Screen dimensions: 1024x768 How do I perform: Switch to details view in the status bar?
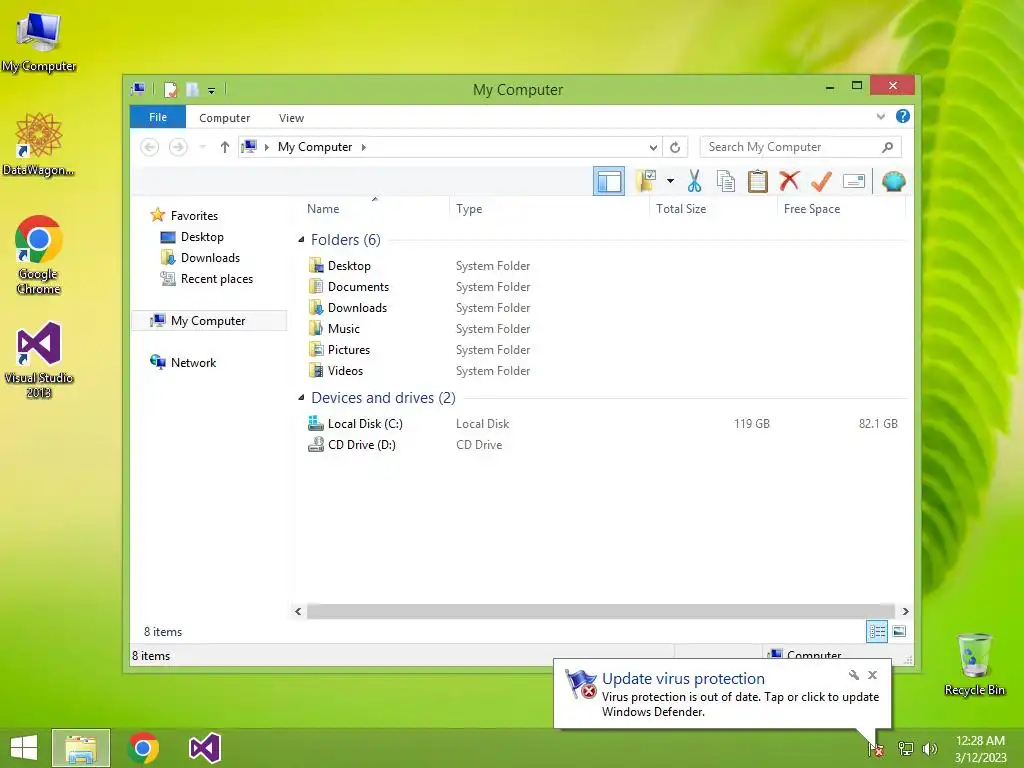(x=877, y=632)
